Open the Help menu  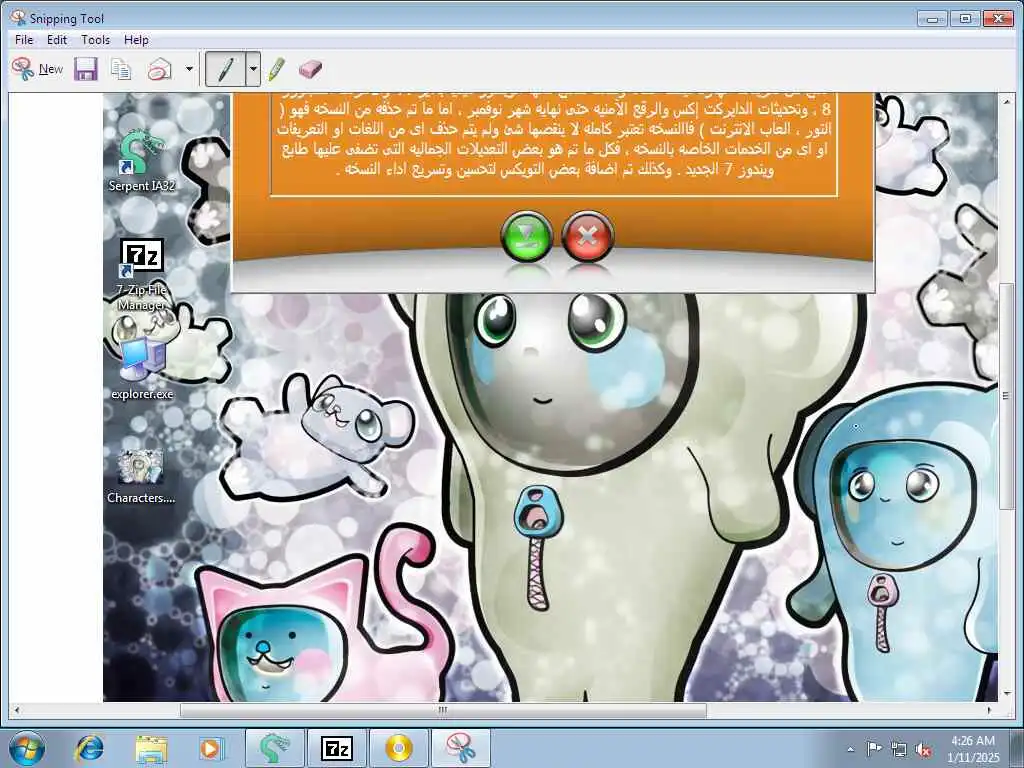coord(136,40)
